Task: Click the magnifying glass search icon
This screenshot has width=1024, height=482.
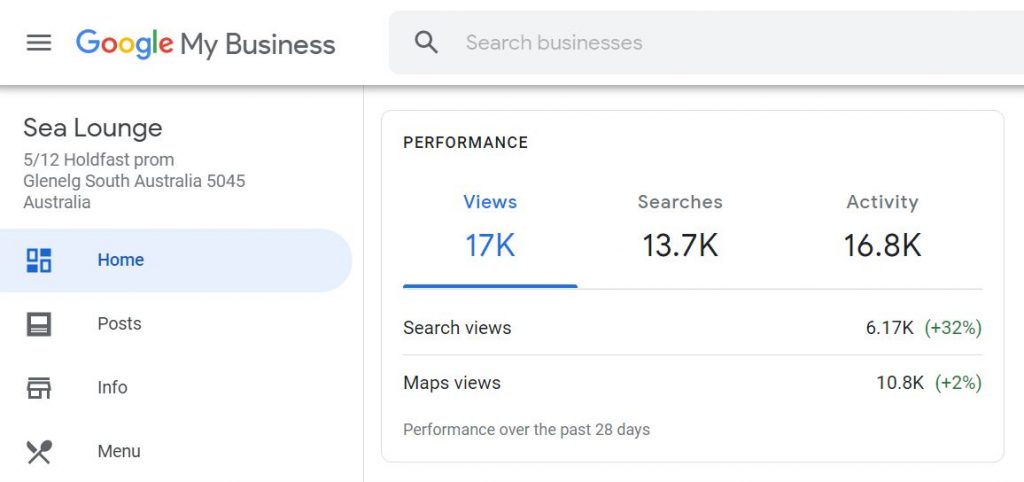Action: (427, 43)
